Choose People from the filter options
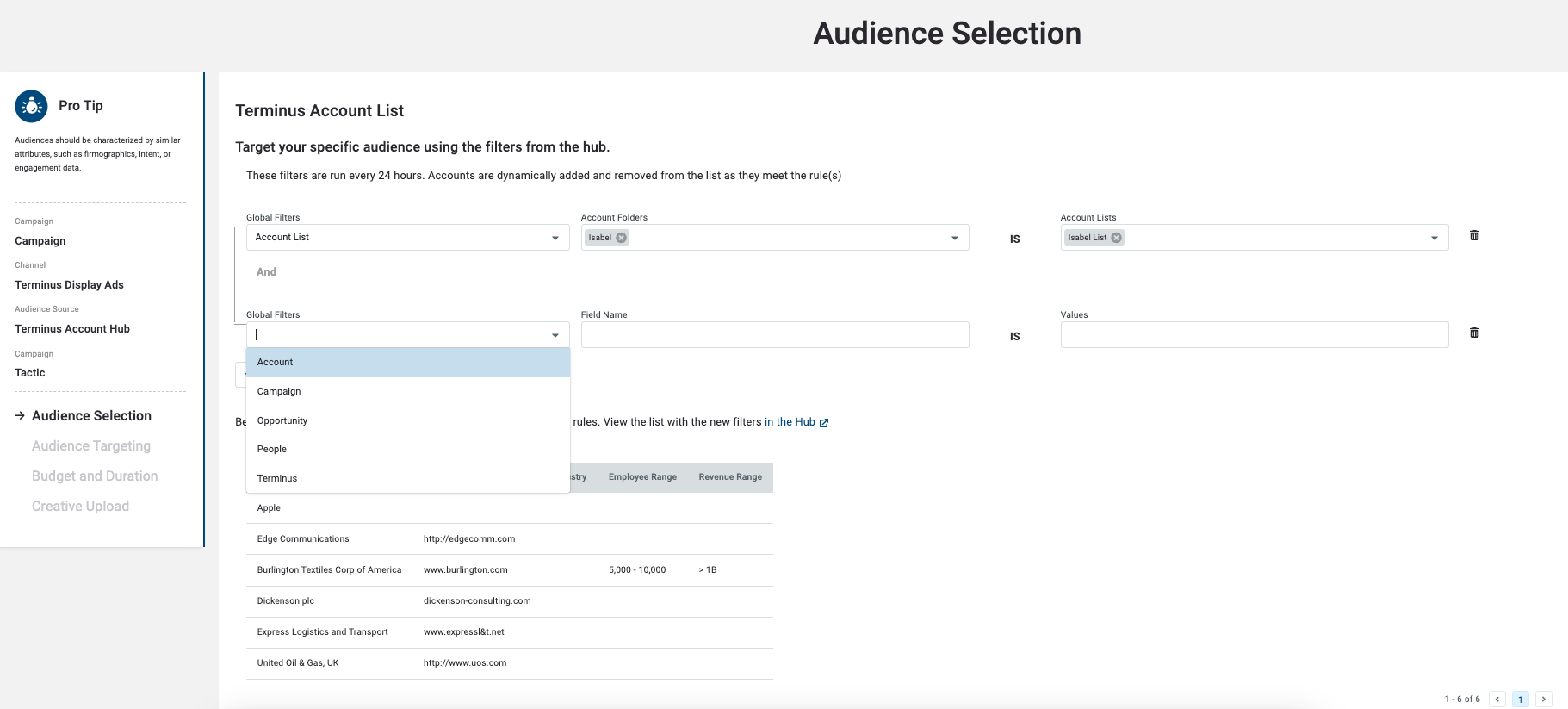The height and width of the screenshot is (709, 1568). [x=408, y=449]
